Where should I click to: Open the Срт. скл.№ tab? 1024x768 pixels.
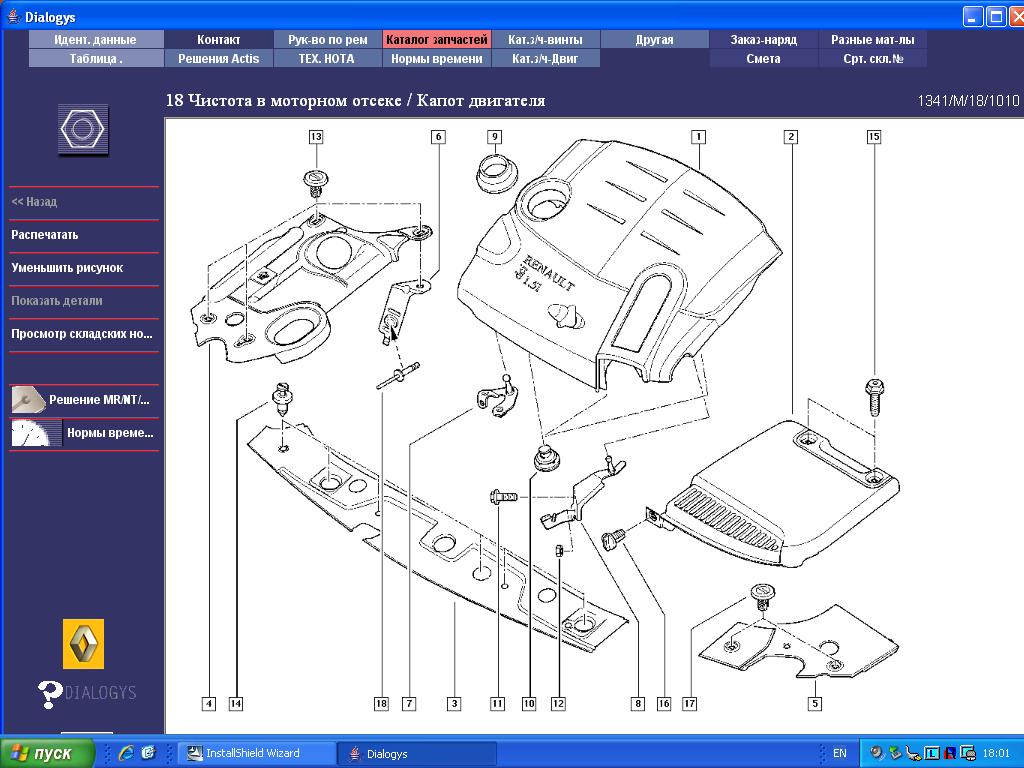pyautogui.click(x=872, y=58)
